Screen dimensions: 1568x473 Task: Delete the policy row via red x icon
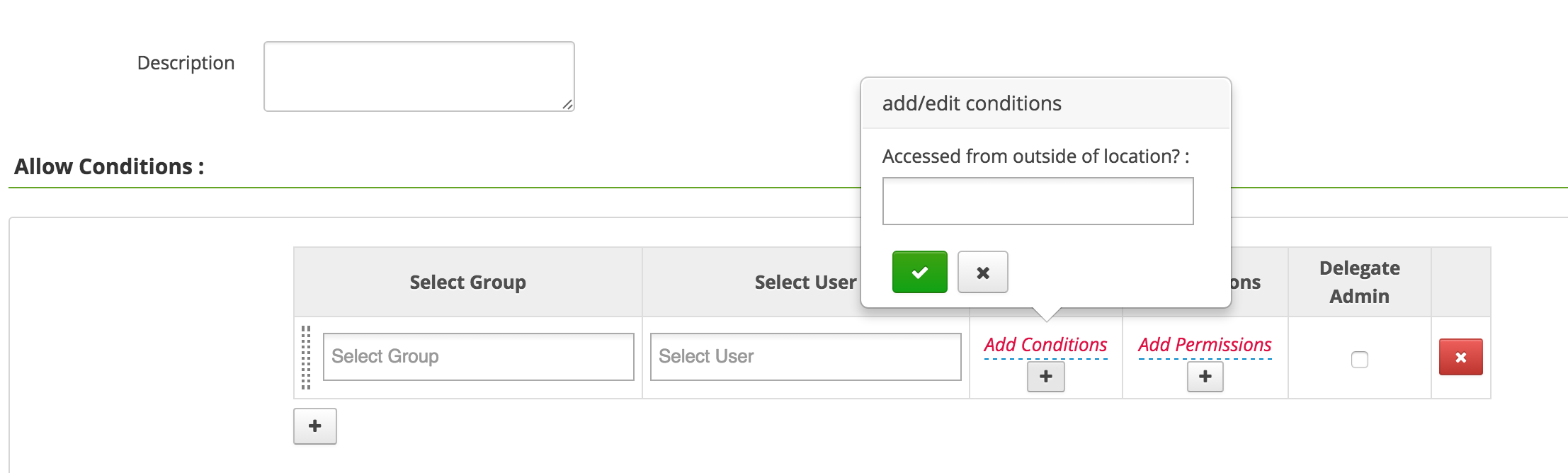pos(1460,357)
